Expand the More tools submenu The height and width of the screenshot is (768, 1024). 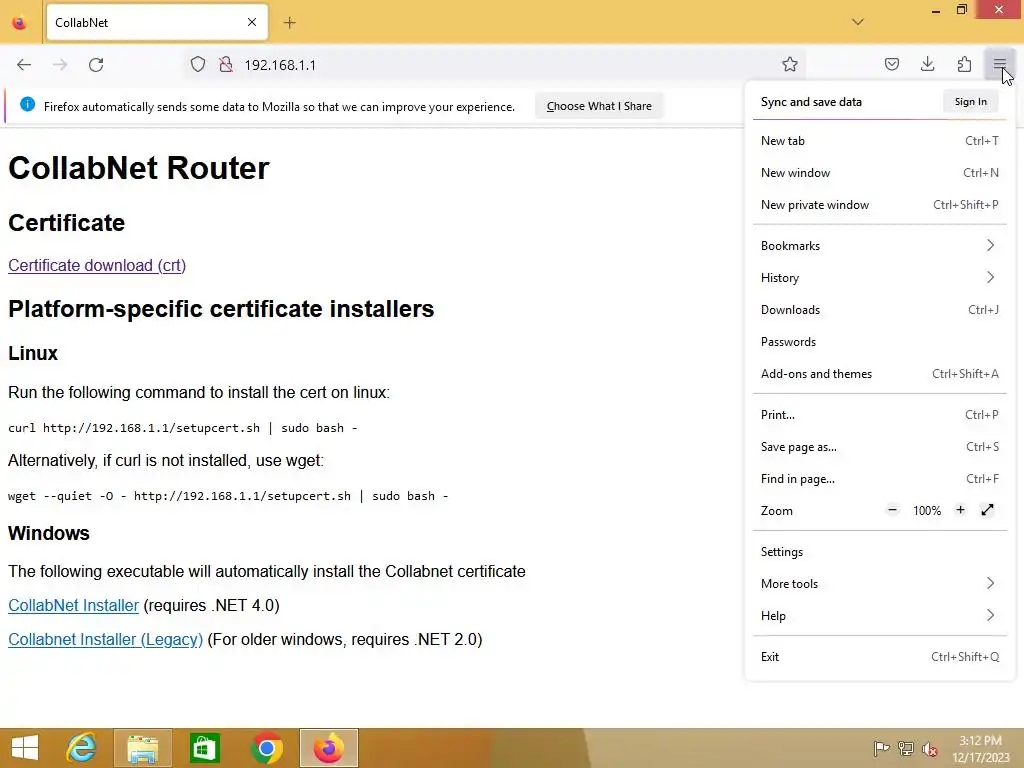[880, 584]
